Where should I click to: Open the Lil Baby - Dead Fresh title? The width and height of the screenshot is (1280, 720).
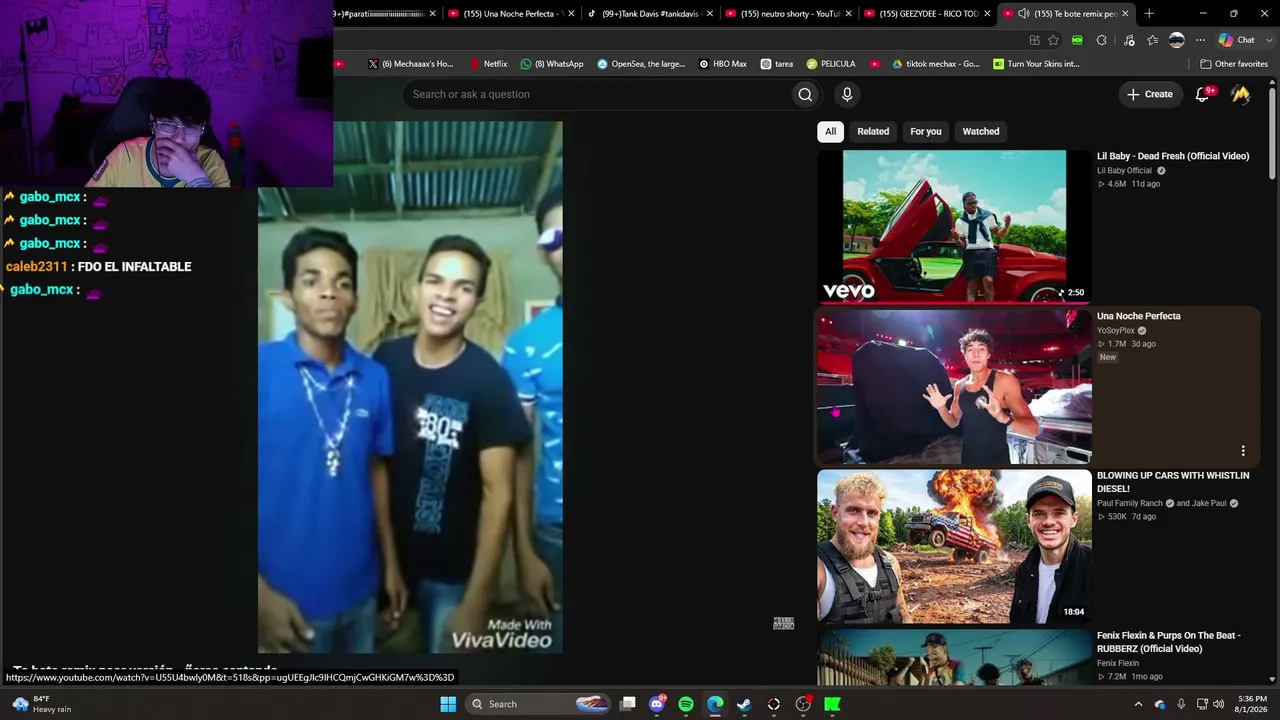tap(1173, 156)
